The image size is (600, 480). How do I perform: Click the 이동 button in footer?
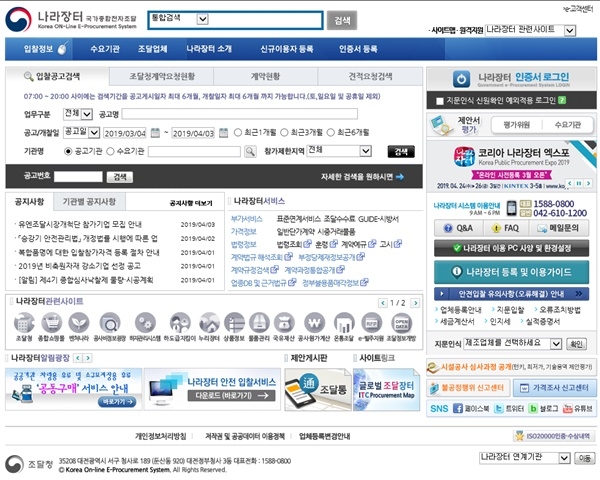[585, 458]
